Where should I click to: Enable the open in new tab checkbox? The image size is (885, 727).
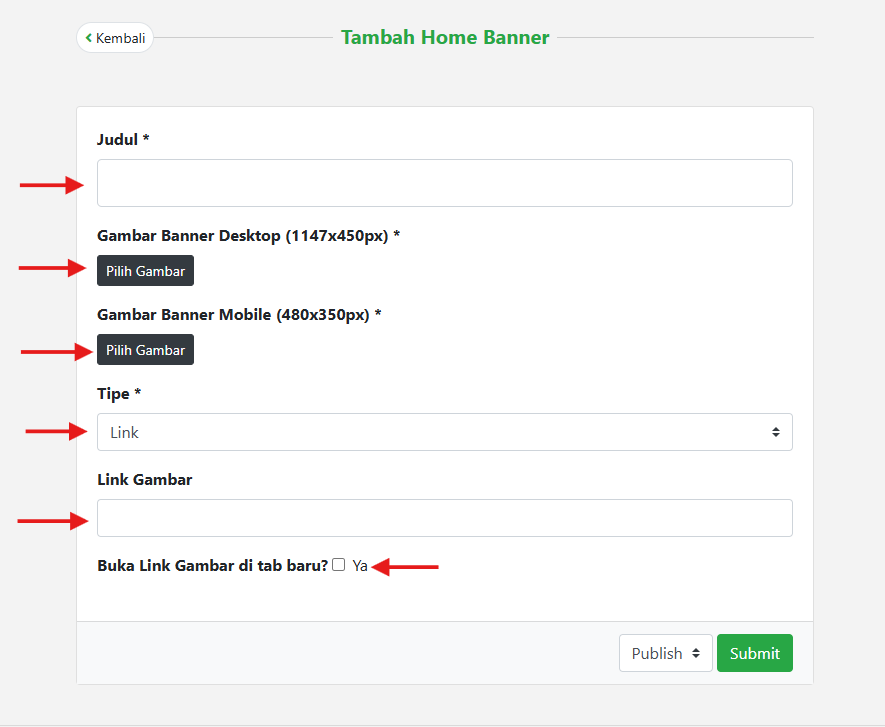click(x=339, y=565)
